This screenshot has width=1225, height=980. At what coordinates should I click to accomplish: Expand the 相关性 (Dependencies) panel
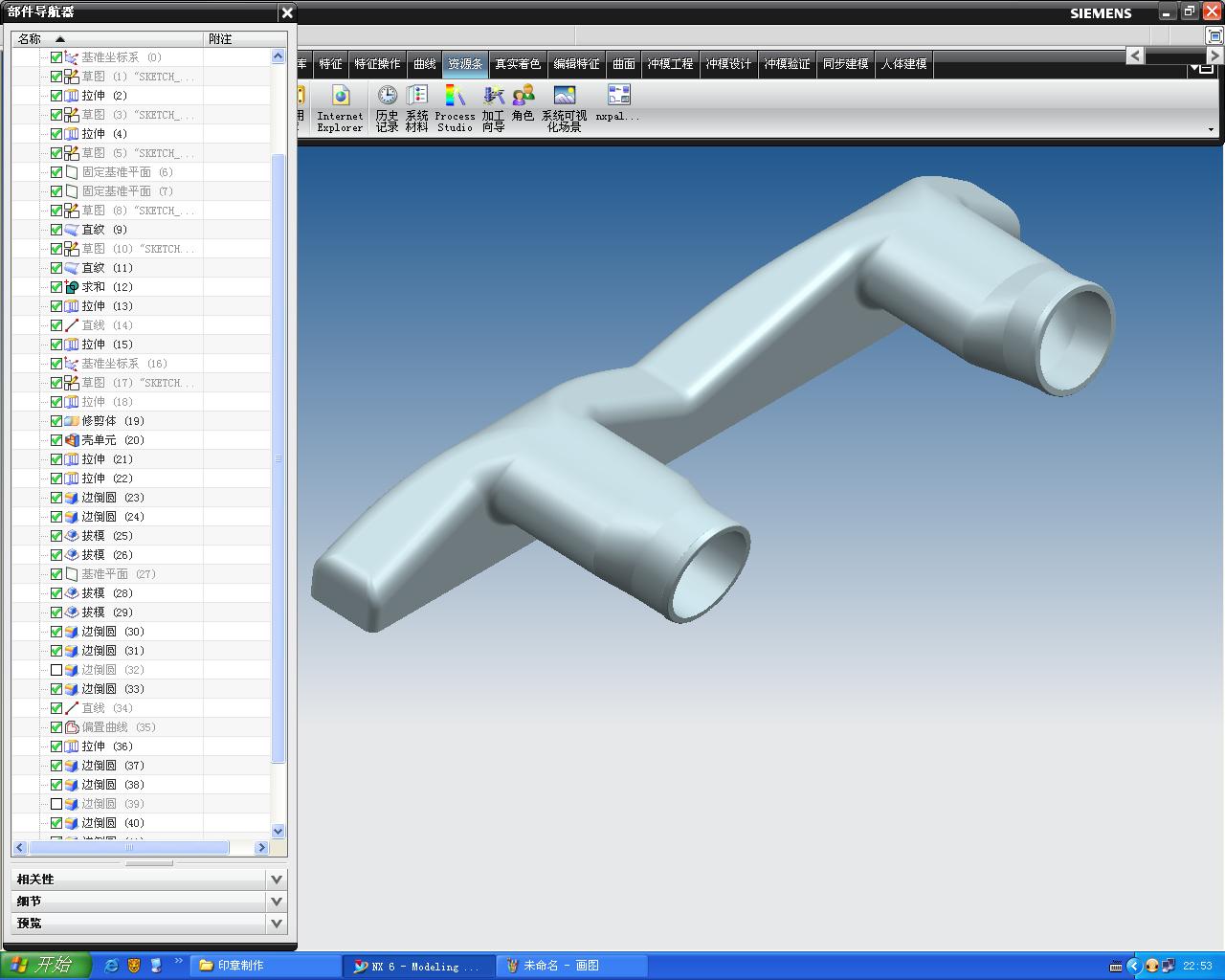pos(277,880)
